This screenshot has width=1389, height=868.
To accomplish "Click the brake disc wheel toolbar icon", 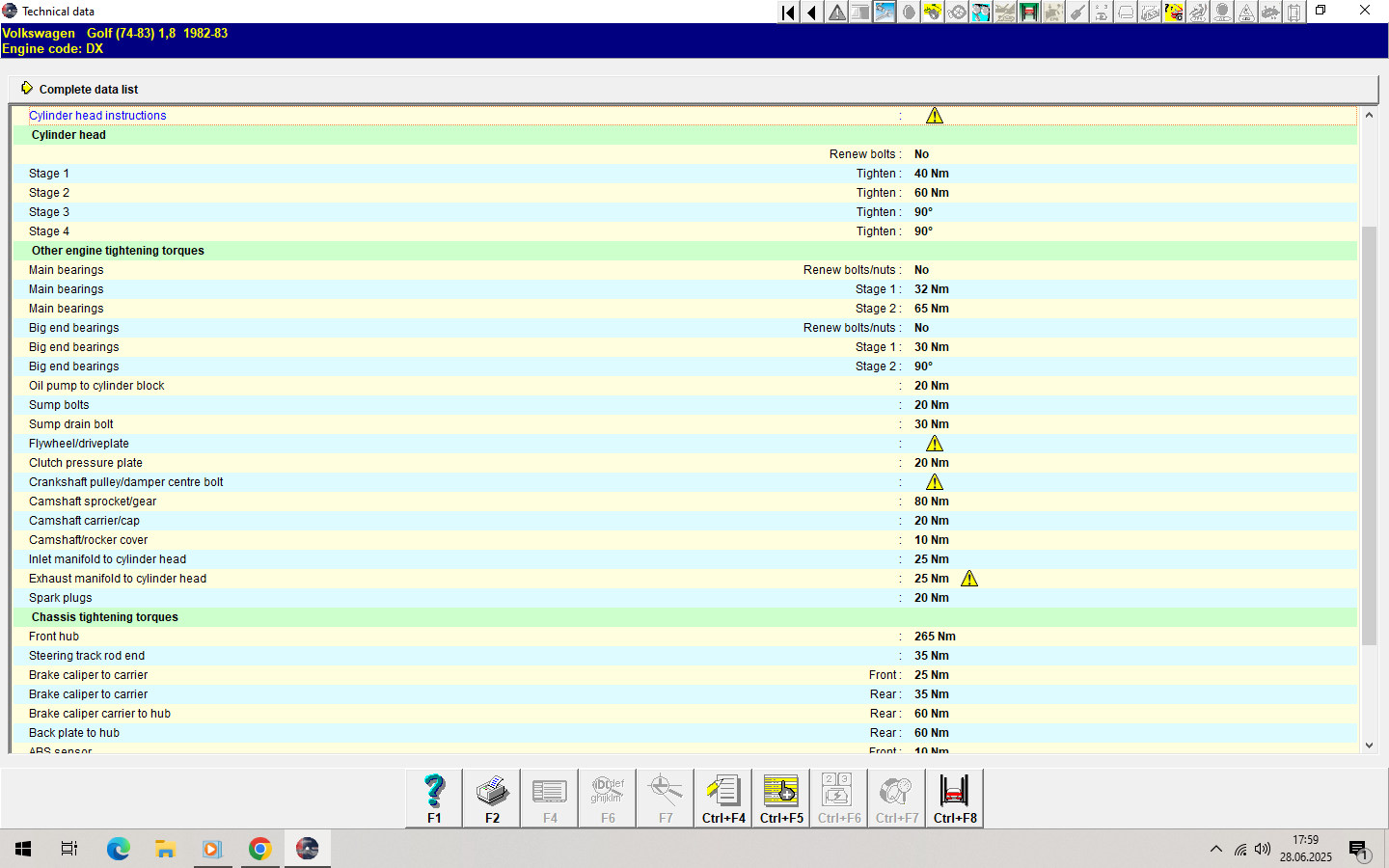I will pyautogui.click(x=957, y=12).
